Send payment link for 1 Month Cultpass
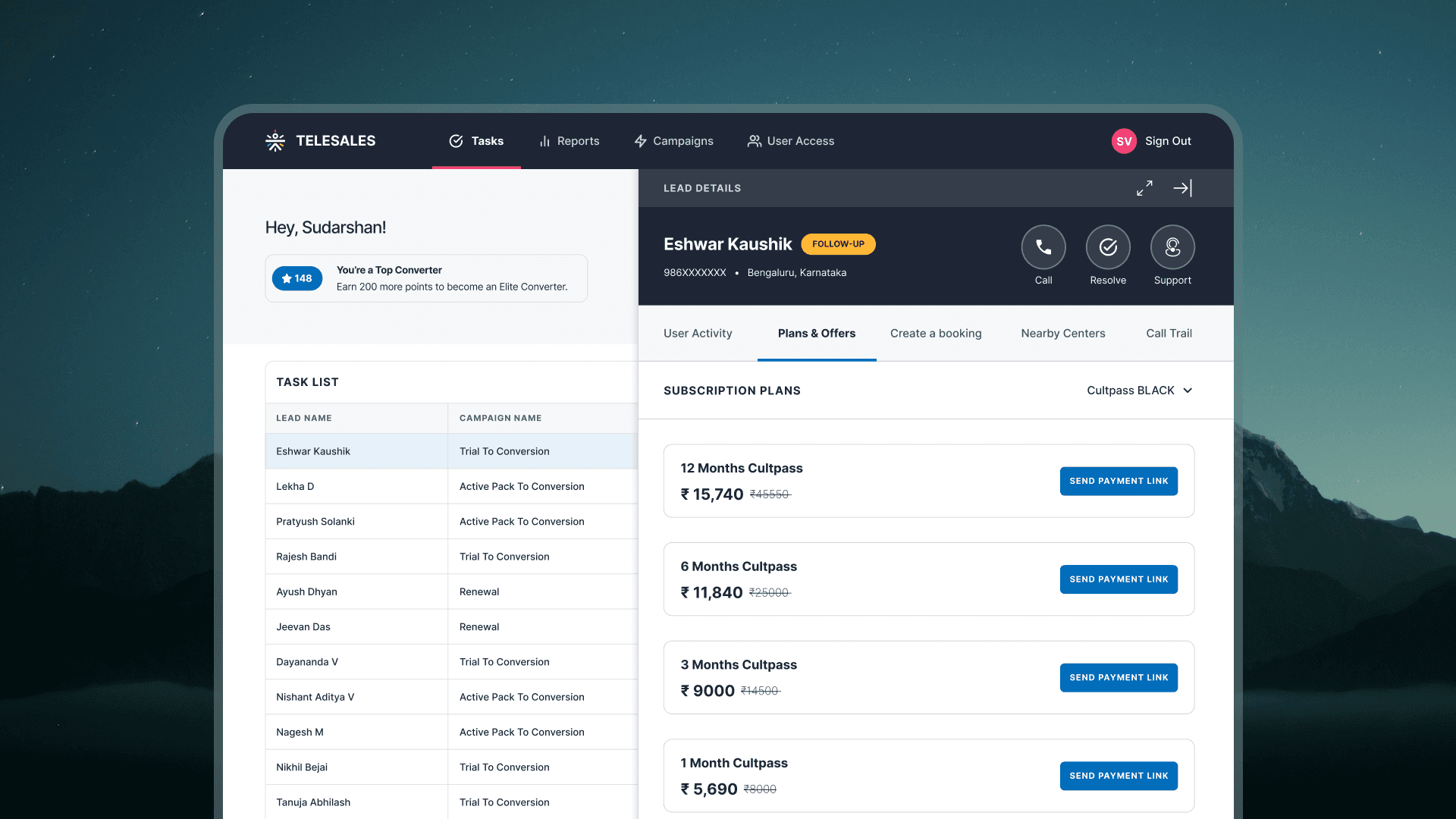The width and height of the screenshot is (1456, 819). point(1119,776)
